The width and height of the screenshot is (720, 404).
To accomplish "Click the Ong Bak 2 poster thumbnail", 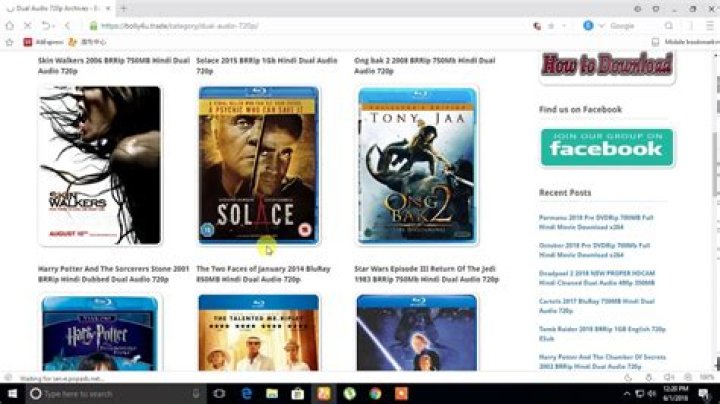I will click(x=417, y=165).
